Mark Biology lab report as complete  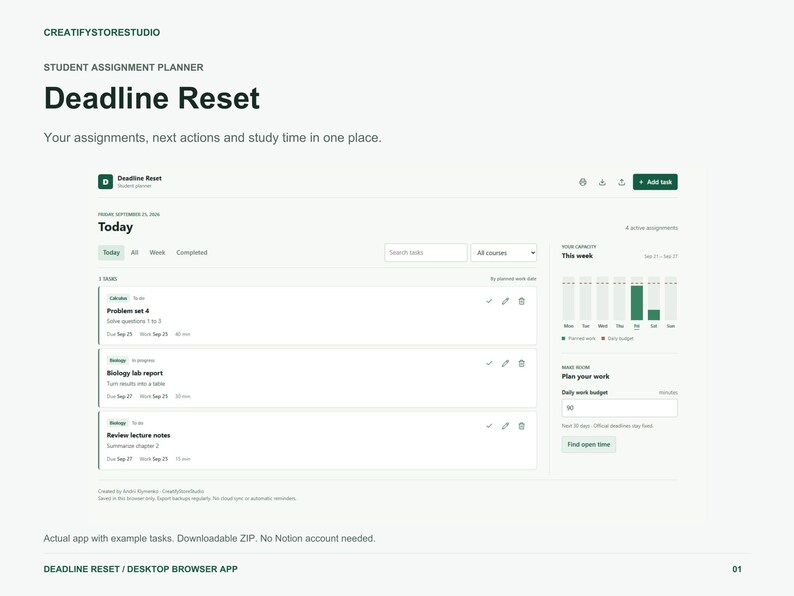[x=489, y=364]
